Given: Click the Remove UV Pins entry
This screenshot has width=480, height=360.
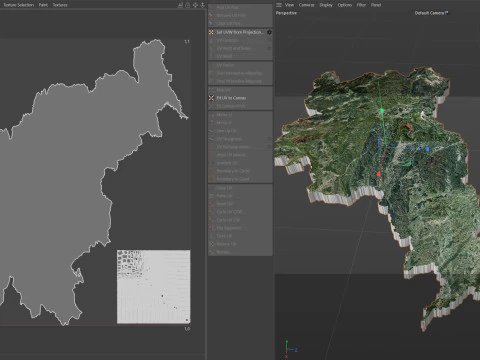Looking at the screenshot, I should 240,15.
